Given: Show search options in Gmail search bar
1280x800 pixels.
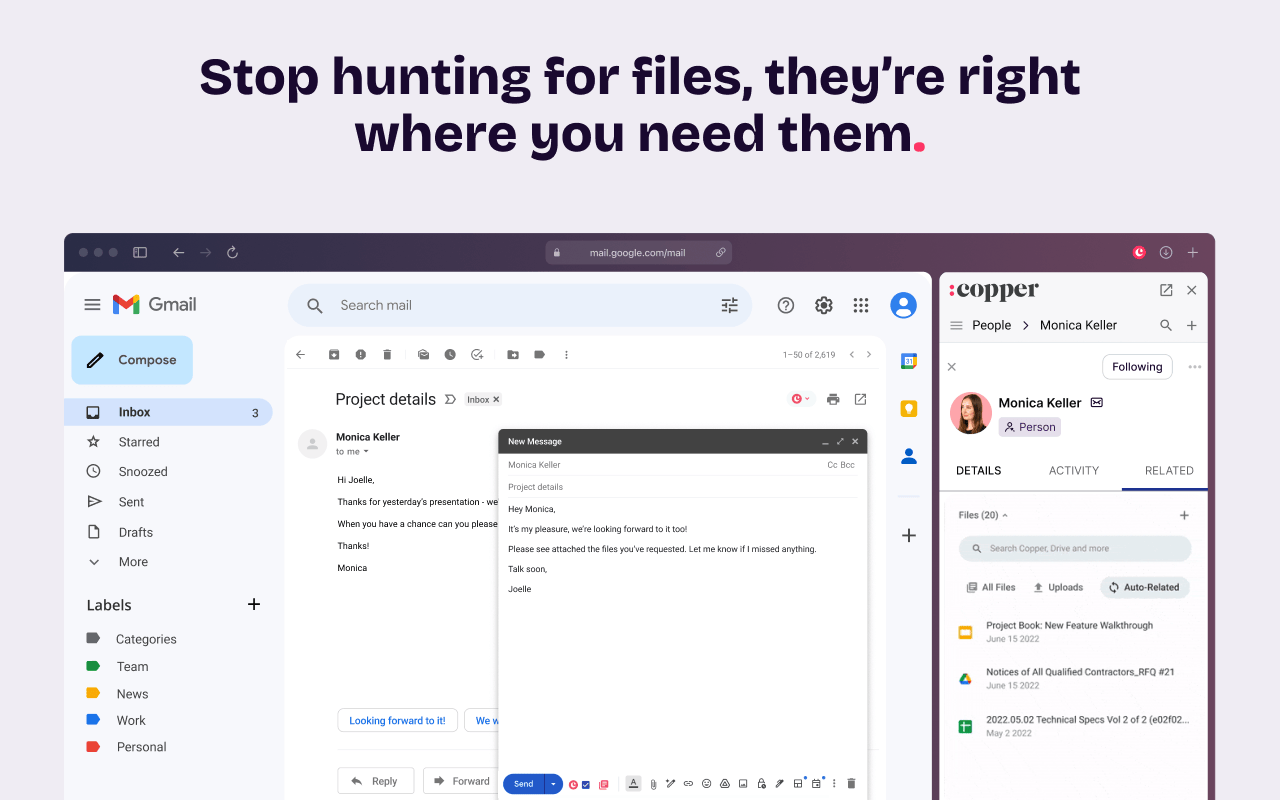Looking at the screenshot, I should point(730,305).
